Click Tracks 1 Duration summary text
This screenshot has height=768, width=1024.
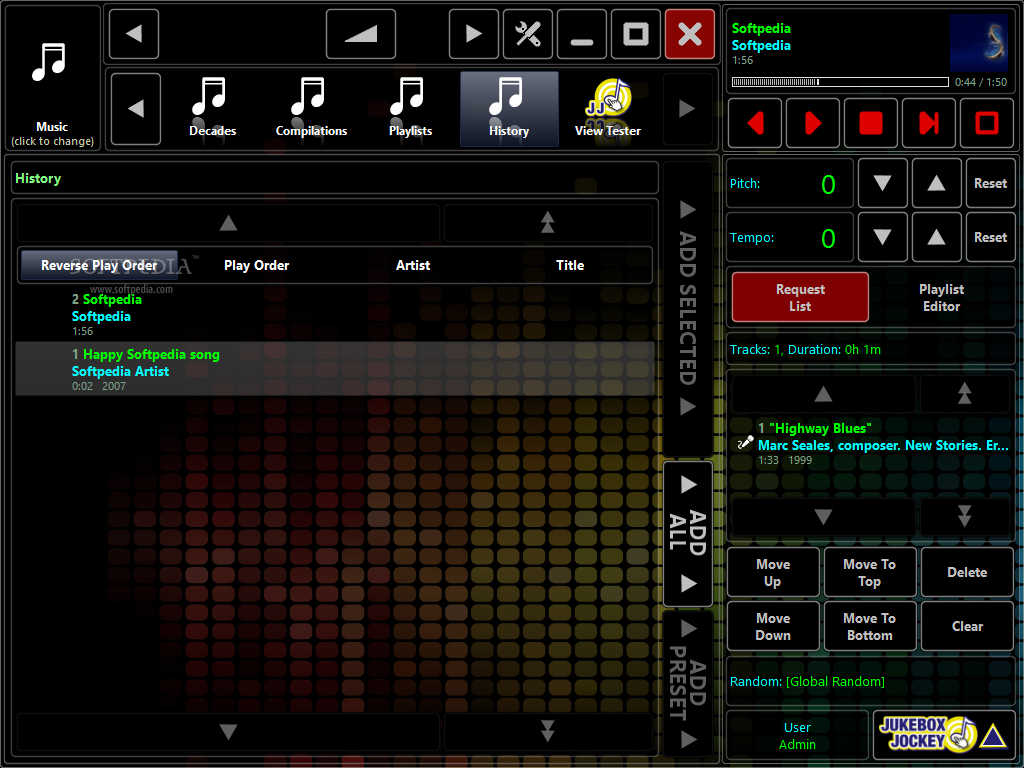point(805,349)
